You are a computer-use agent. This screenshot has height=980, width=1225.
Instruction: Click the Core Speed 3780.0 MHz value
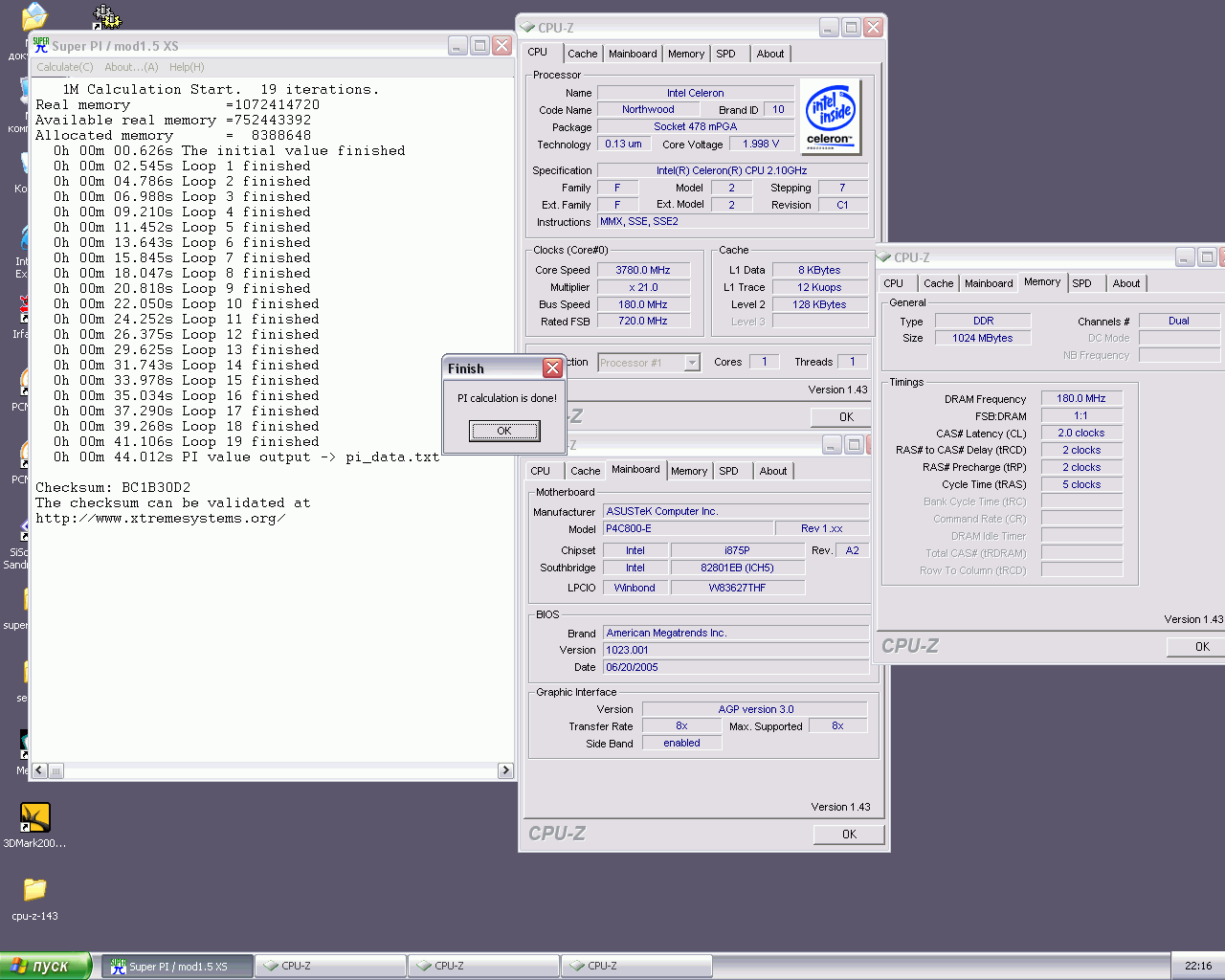(643, 270)
